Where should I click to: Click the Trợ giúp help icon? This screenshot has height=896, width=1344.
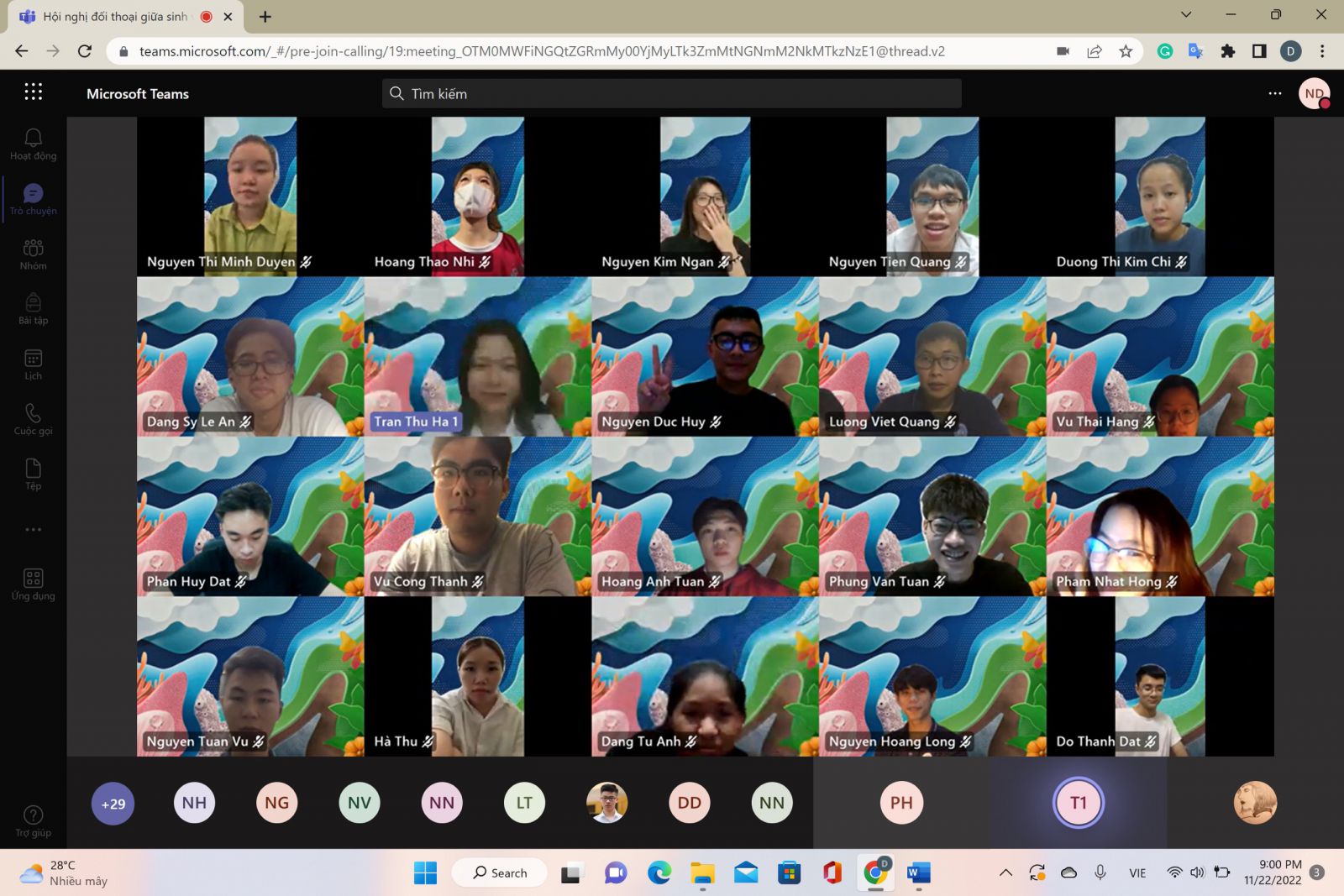click(x=33, y=820)
